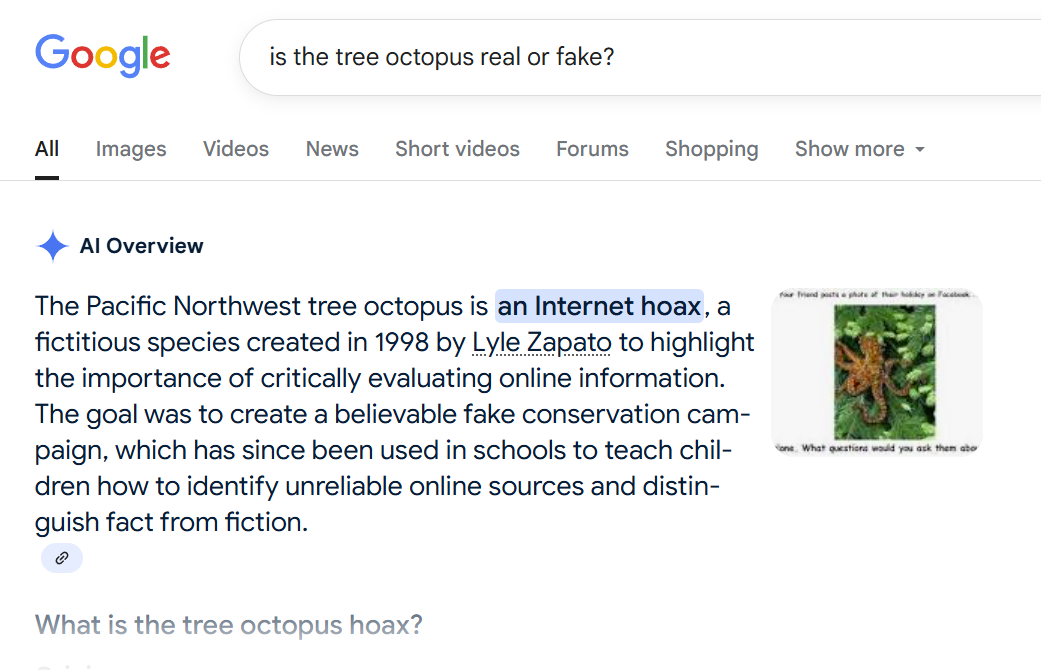This screenshot has height=670, width=1041.
Task: Open the Lyle Zapato link
Action: [x=541, y=342]
